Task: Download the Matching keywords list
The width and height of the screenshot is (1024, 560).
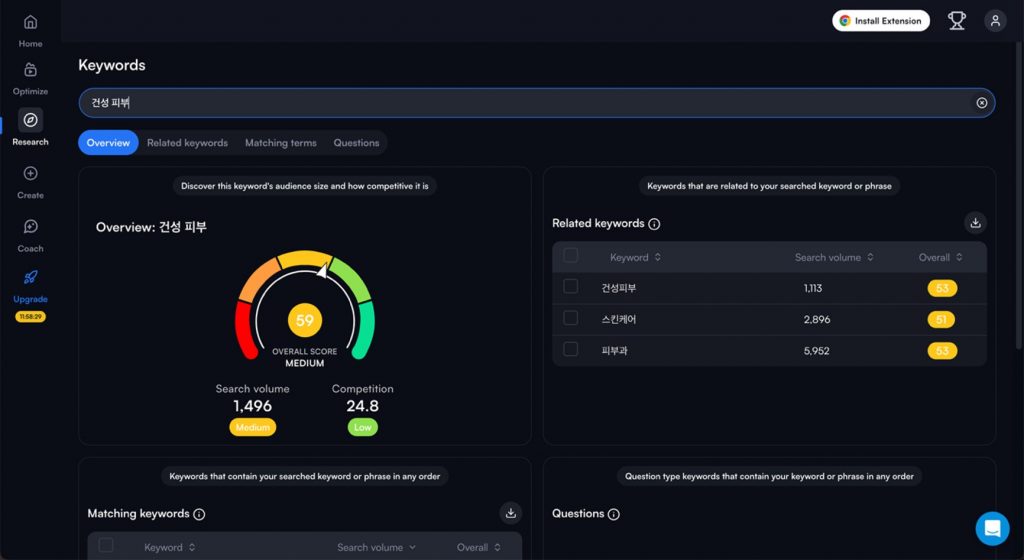Action: click(x=510, y=513)
